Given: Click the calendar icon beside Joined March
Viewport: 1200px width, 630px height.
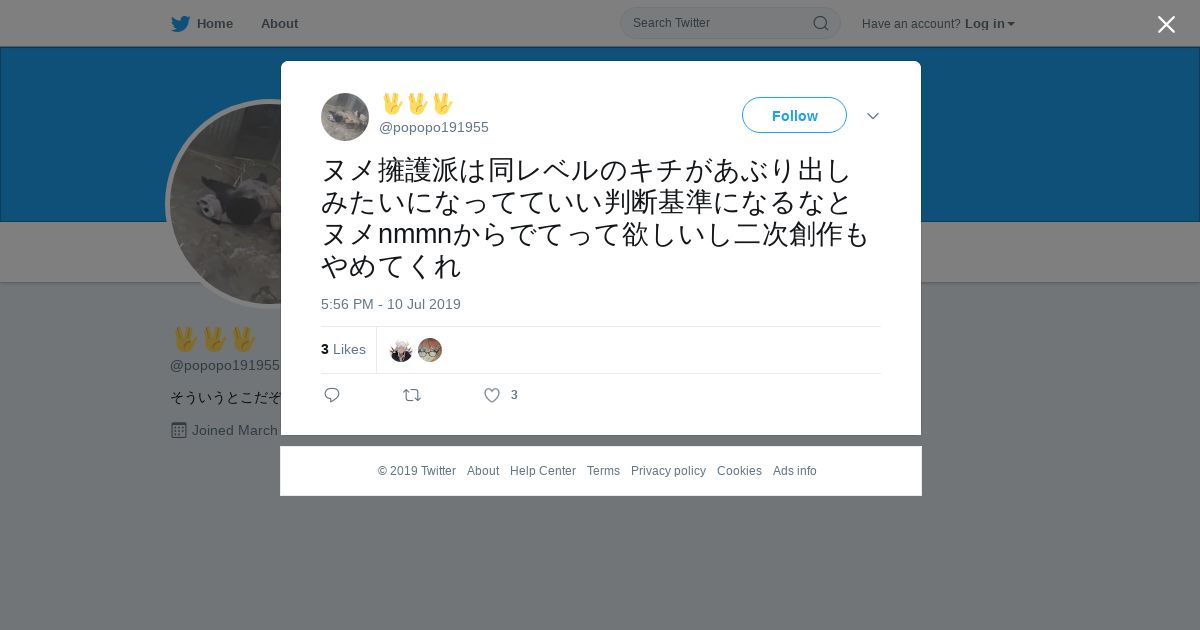Looking at the screenshot, I should pos(179,430).
